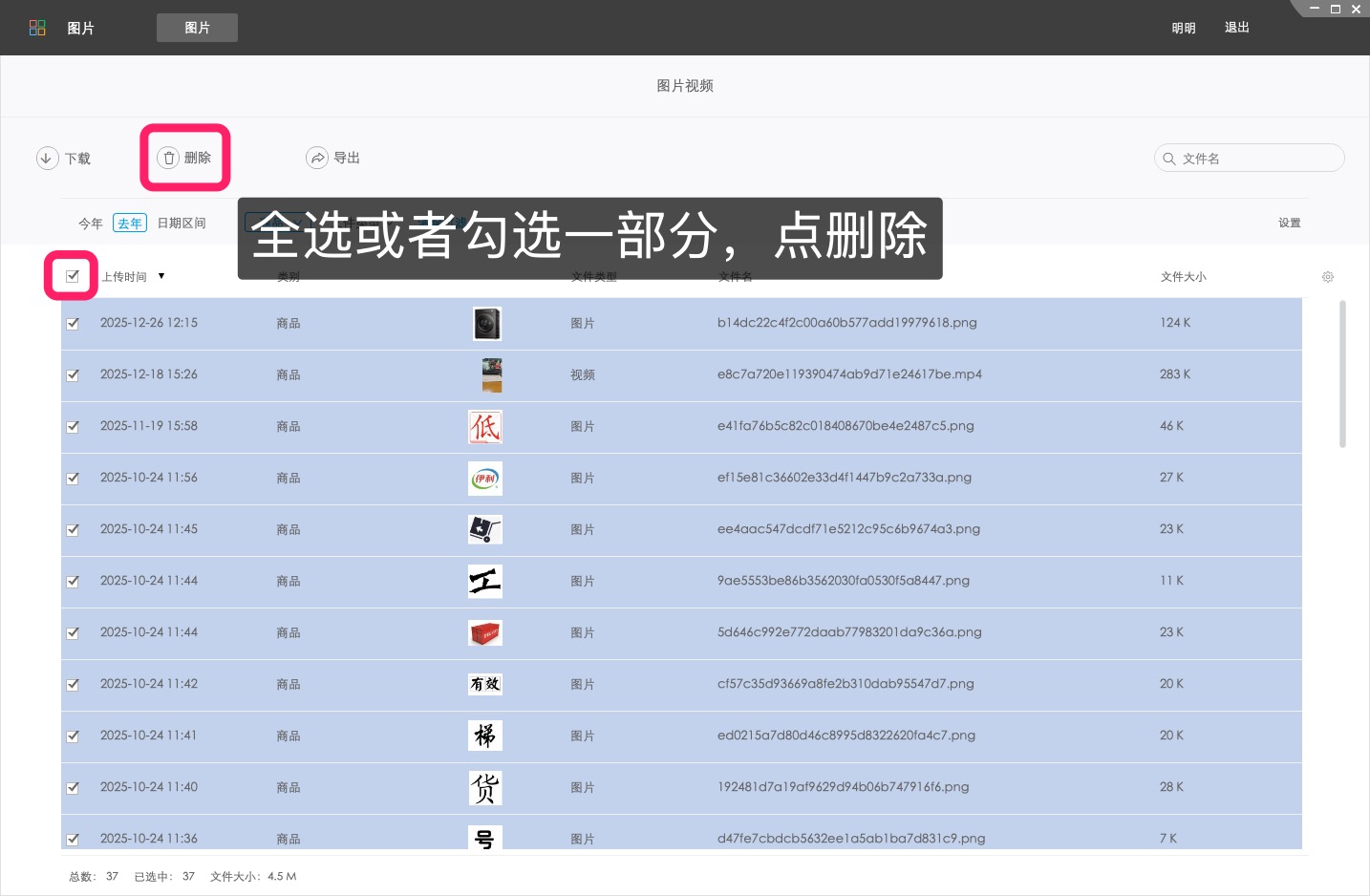Click the 283 K file size cell
This screenshot has height=896, width=1370.
click(1175, 374)
